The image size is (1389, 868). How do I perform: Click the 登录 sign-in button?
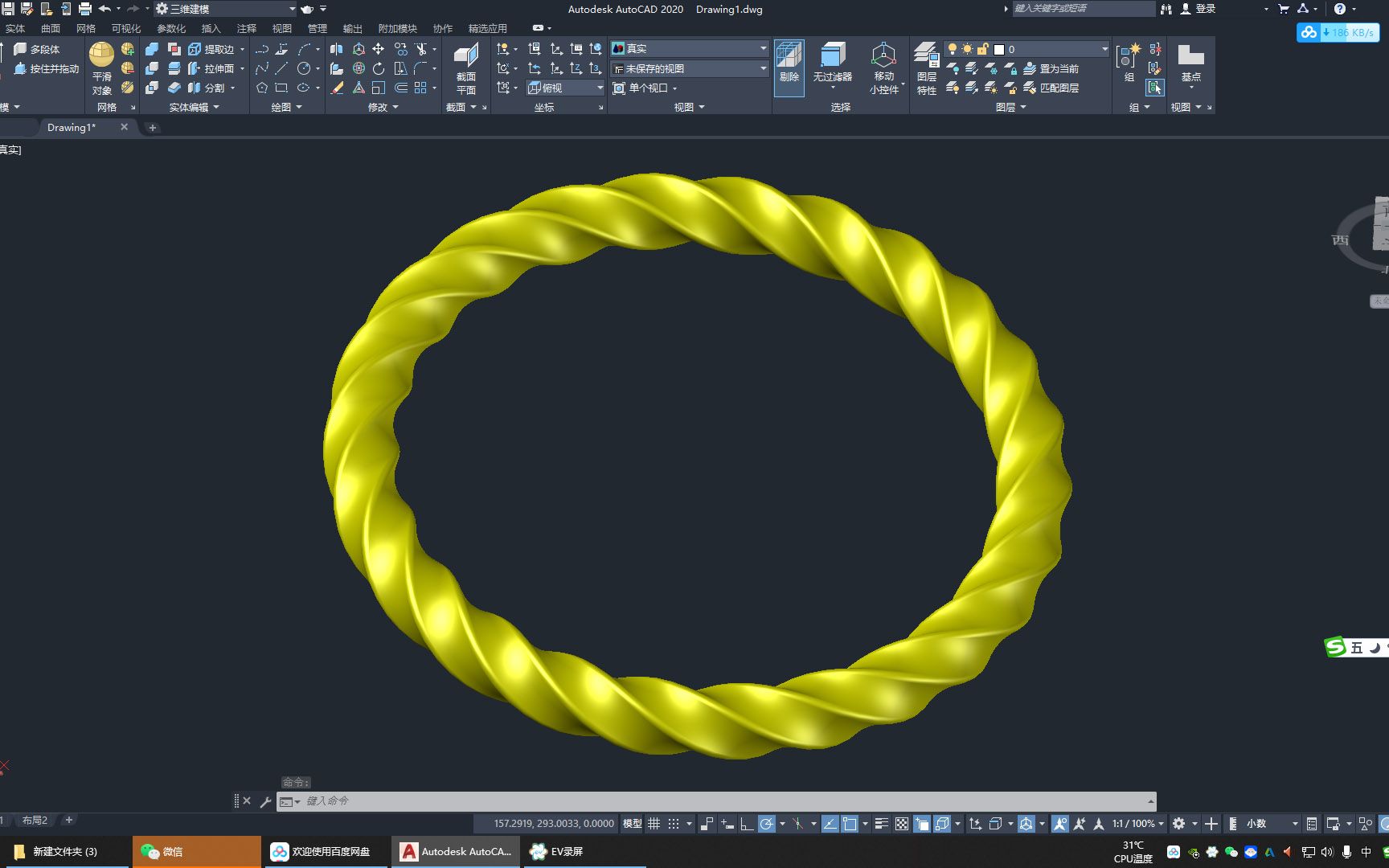[1197, 9]
